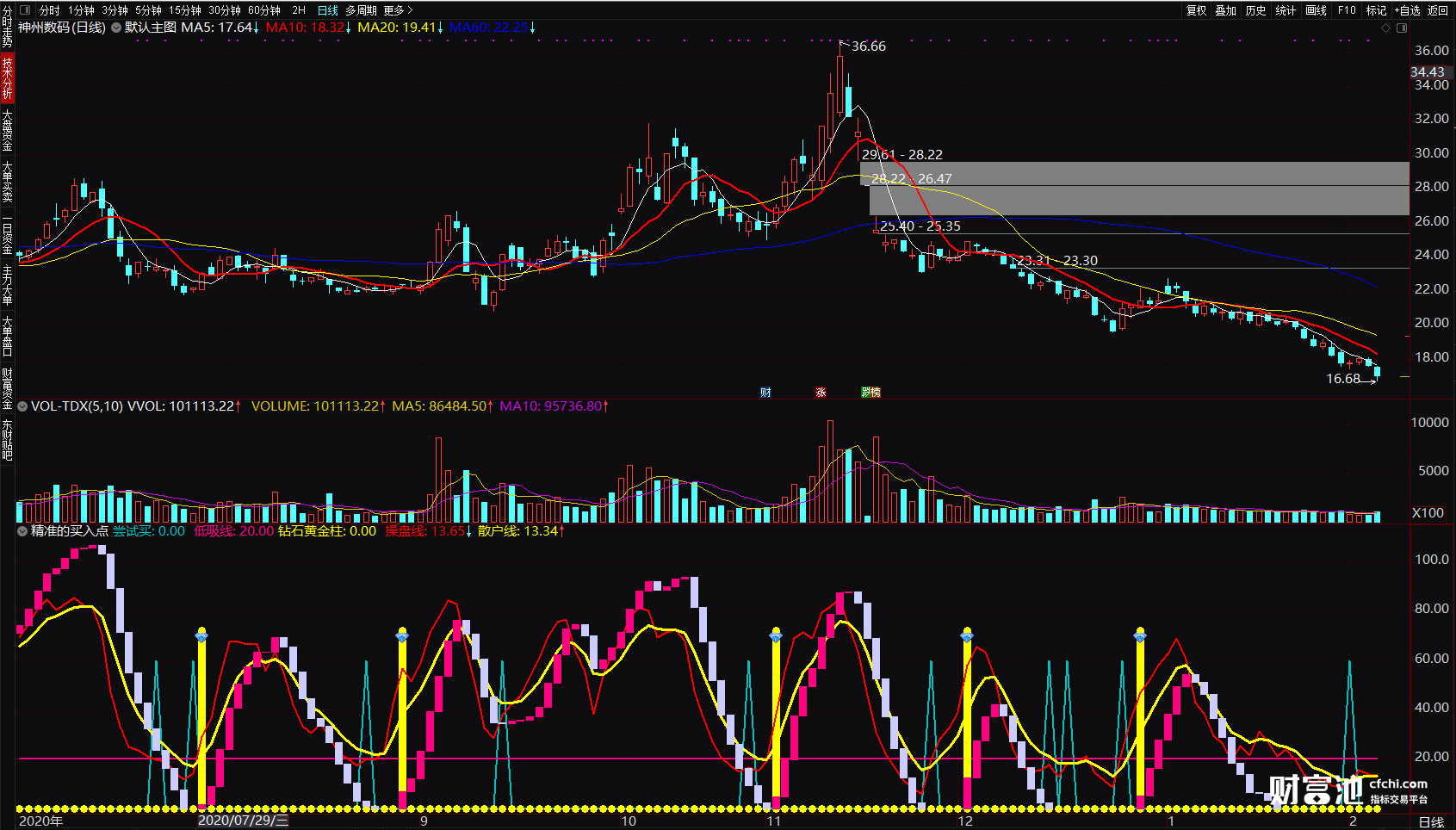Viewport: 1456px width, 830px height.
Task: Switch to the 3分钟 period
Action: [x=115, y=10]
